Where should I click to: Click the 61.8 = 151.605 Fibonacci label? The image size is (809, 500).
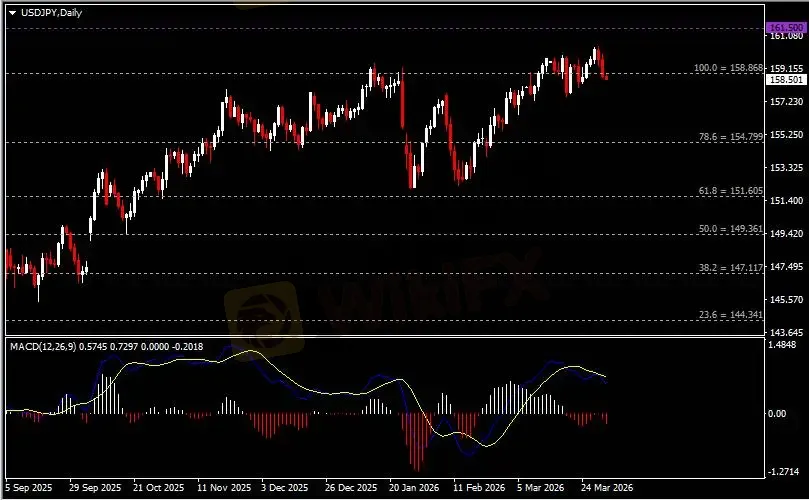tap(731, 190)
